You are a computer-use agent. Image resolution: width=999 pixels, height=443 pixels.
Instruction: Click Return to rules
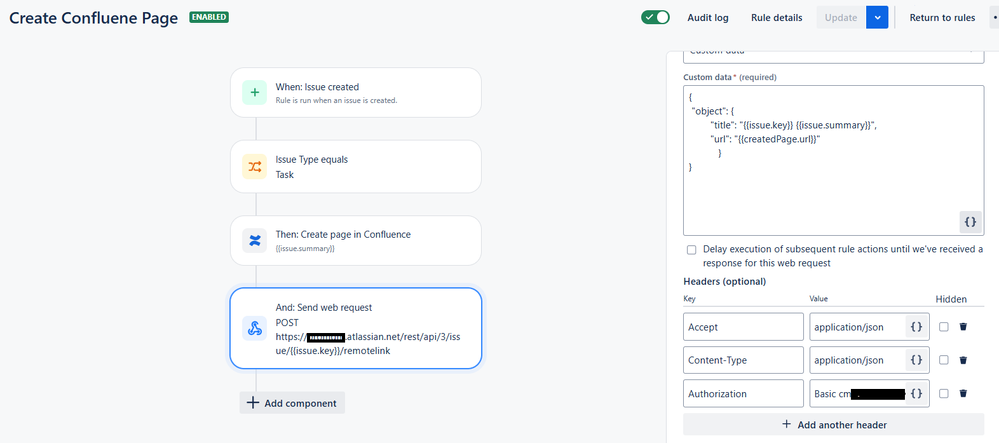942,18
